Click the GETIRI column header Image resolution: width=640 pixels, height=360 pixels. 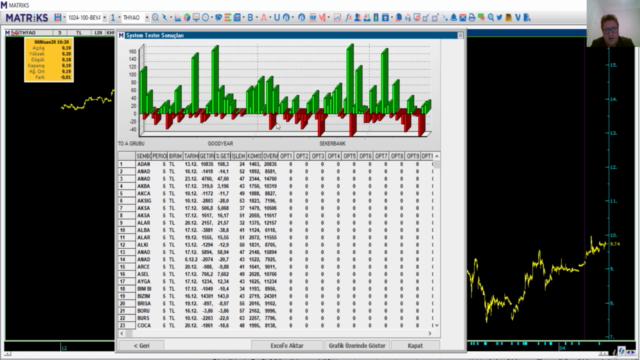207,156
